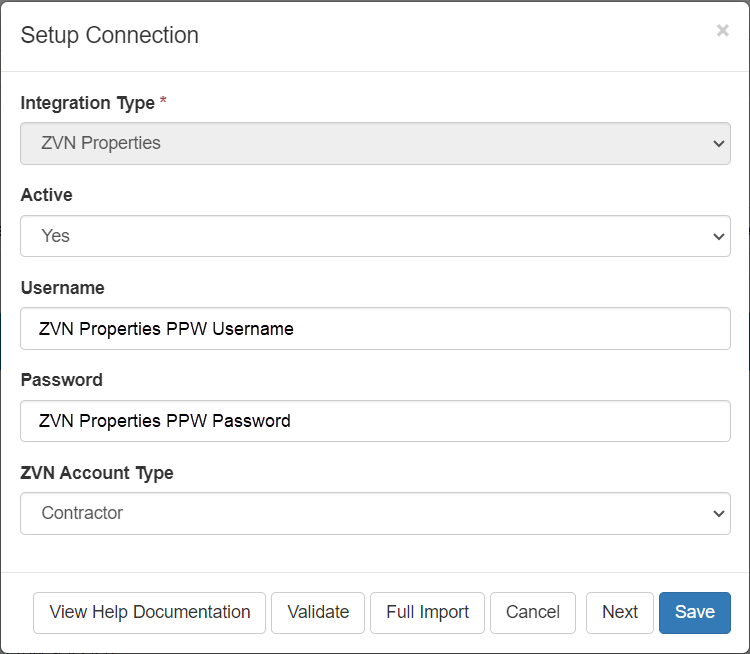The image size is (750, 654).
Task: Cancel the connection setup
Action: click(532, 612)
